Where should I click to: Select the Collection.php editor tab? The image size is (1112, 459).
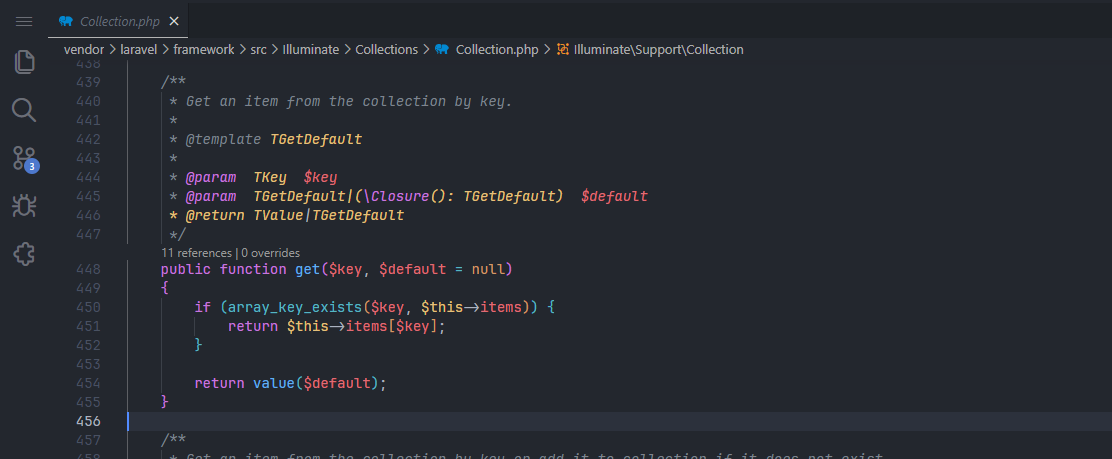(118, 21)
